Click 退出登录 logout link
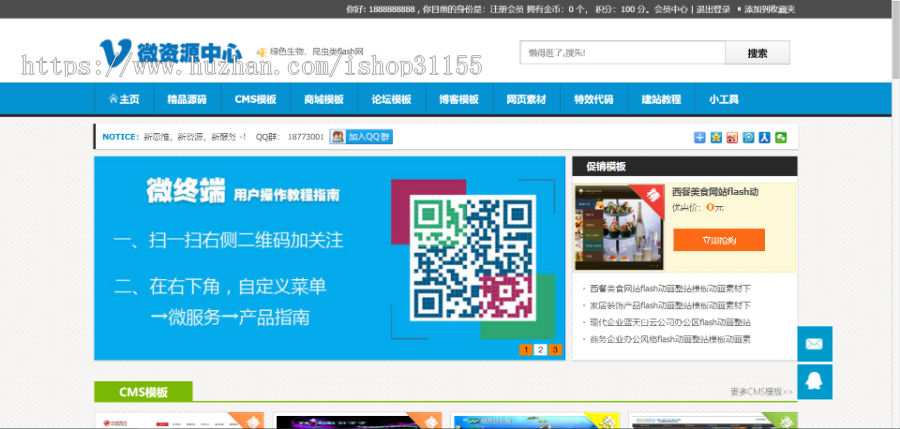This screenshot has height=429, width=900. (713, 9)
